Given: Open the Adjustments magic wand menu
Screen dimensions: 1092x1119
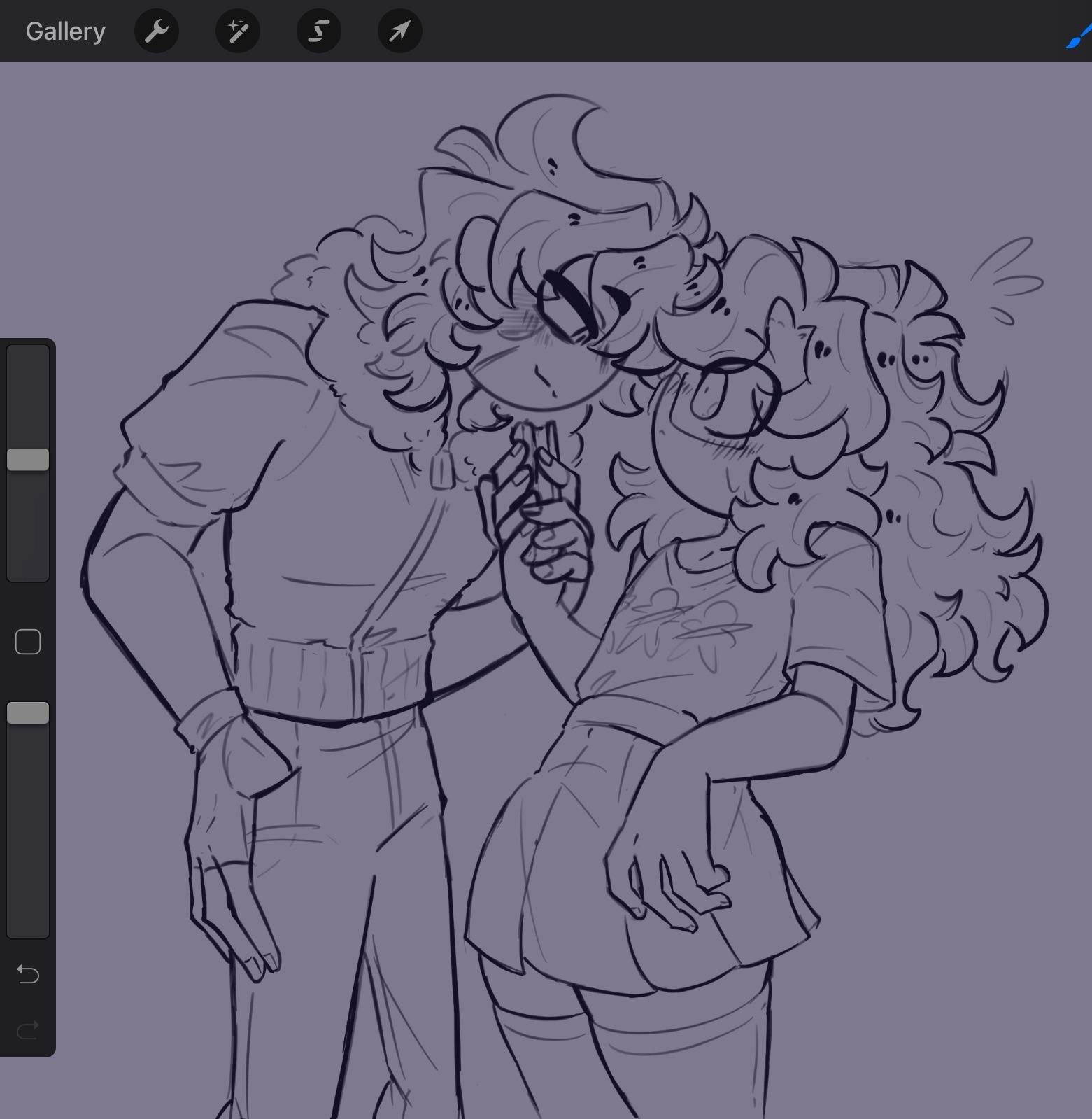Looking at the screenshot, I should (x=238, y=31).
